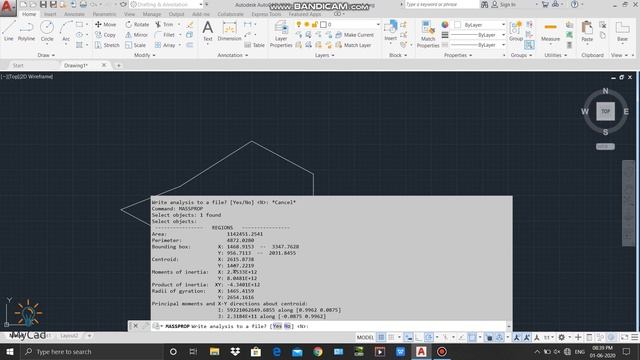Activate the Array tool
The image size is (640, 360).
click(x=165, y=45)
